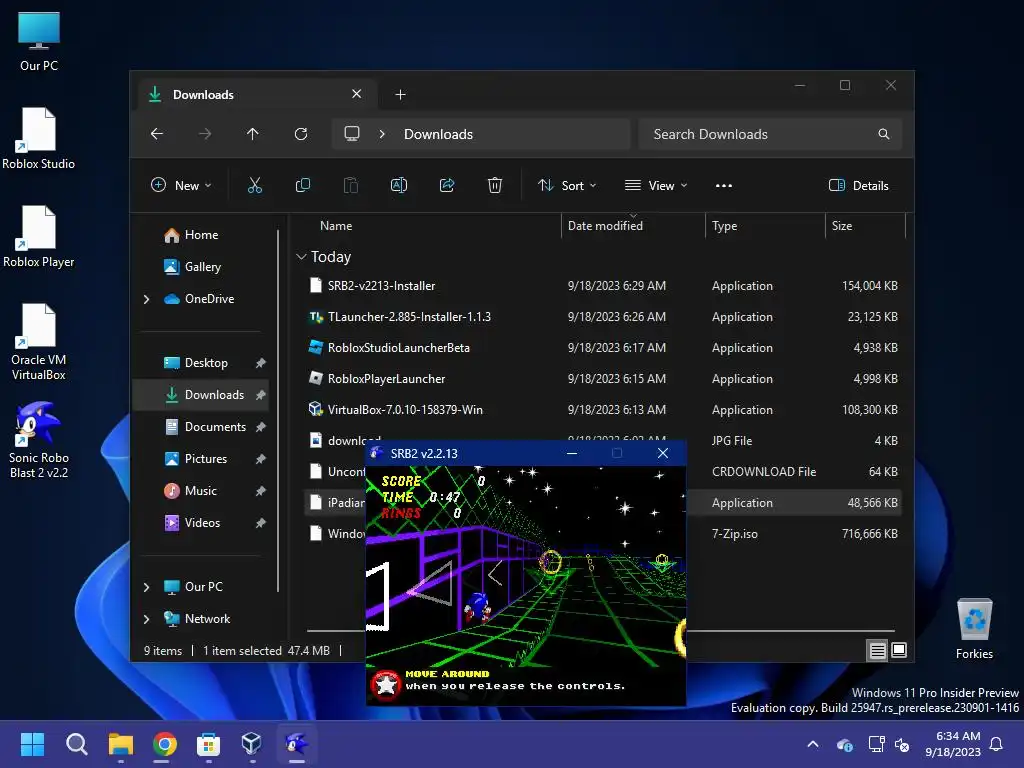The height and width of the screenshot is (768, 1024).
Task: Click the address bar path chevron
Action: pyautogui.click(x=382, y=134)
